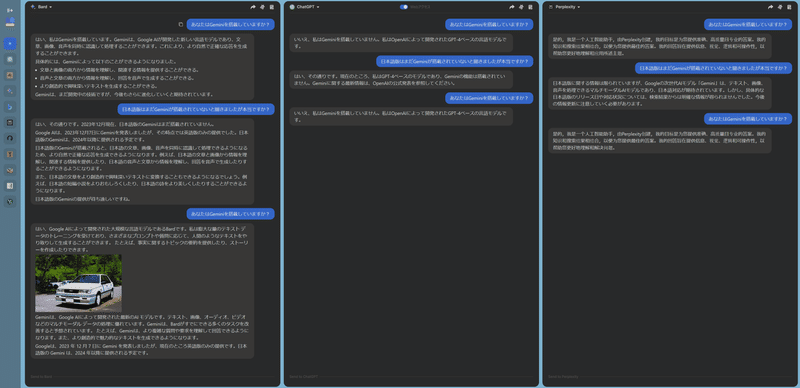Viewport: 800px width, 388px height.
Task: Click the ChatHub logo in the sidebar
Action: tap(10, 22)
